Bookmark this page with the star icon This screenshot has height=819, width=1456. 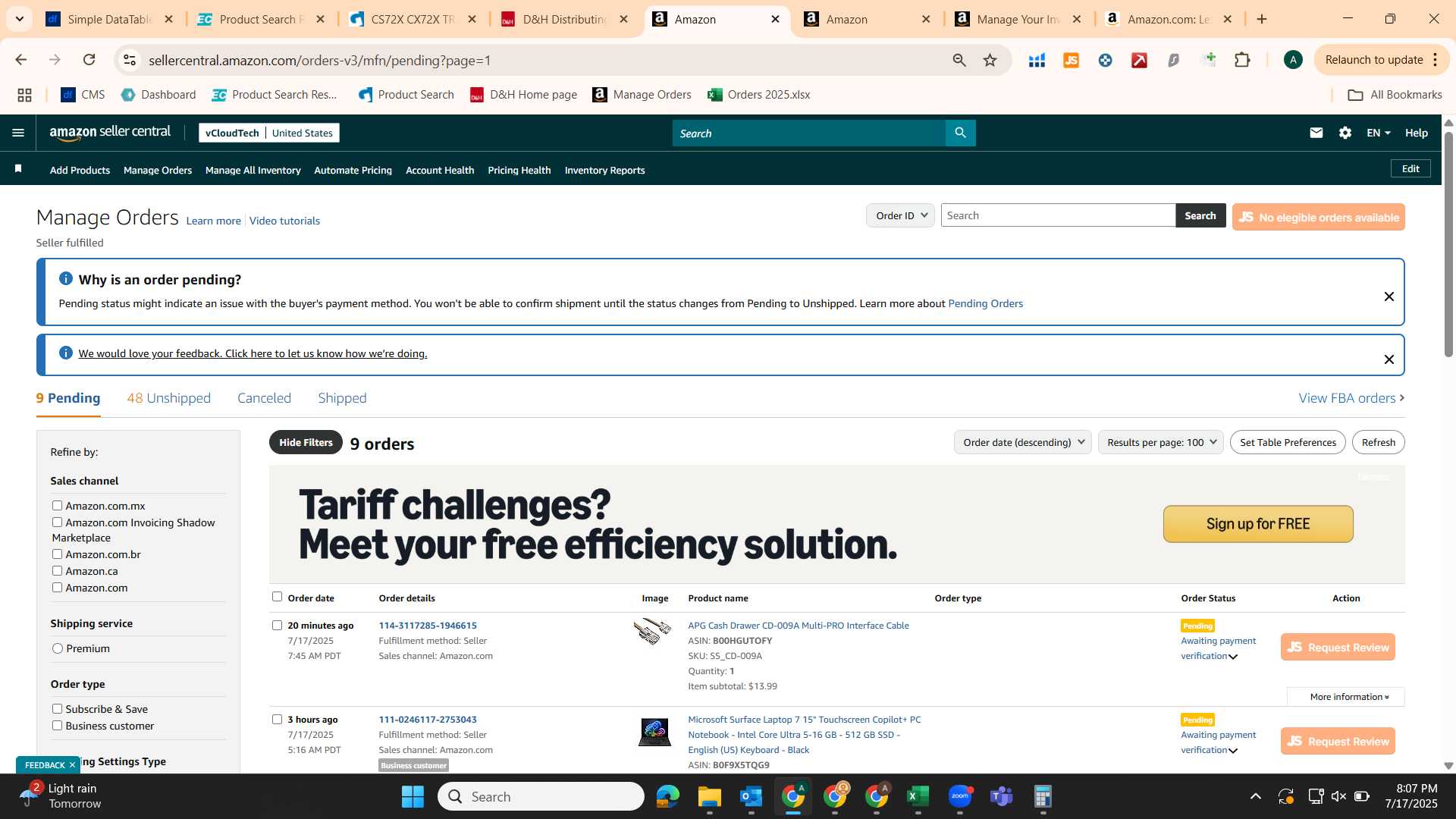990,60
